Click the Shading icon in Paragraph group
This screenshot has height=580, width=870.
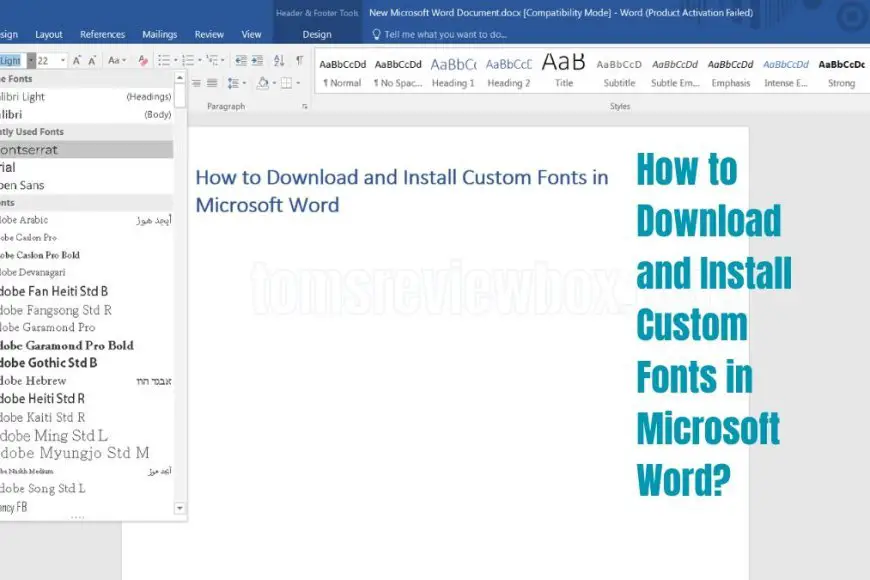263,83
